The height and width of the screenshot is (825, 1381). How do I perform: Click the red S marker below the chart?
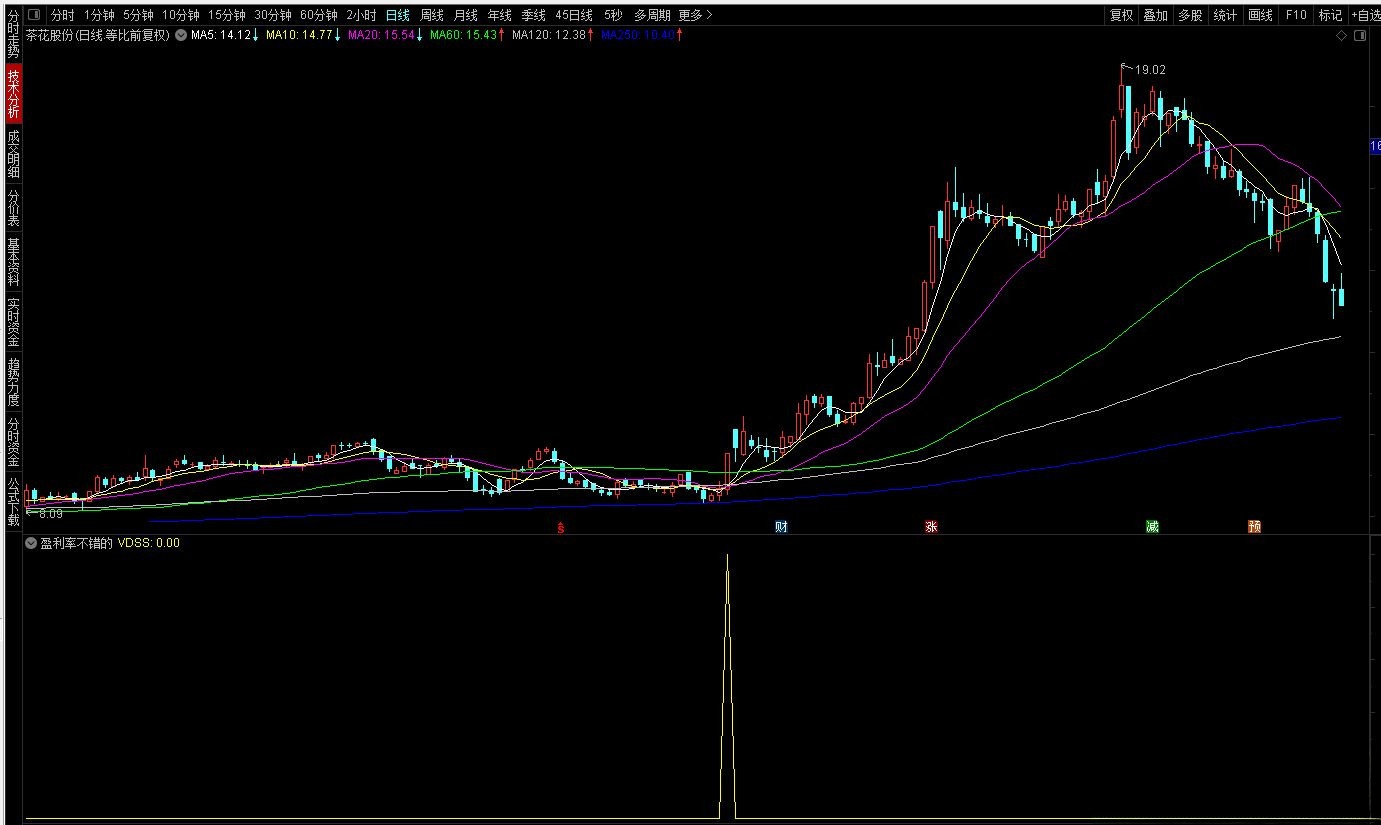[561, 527]
